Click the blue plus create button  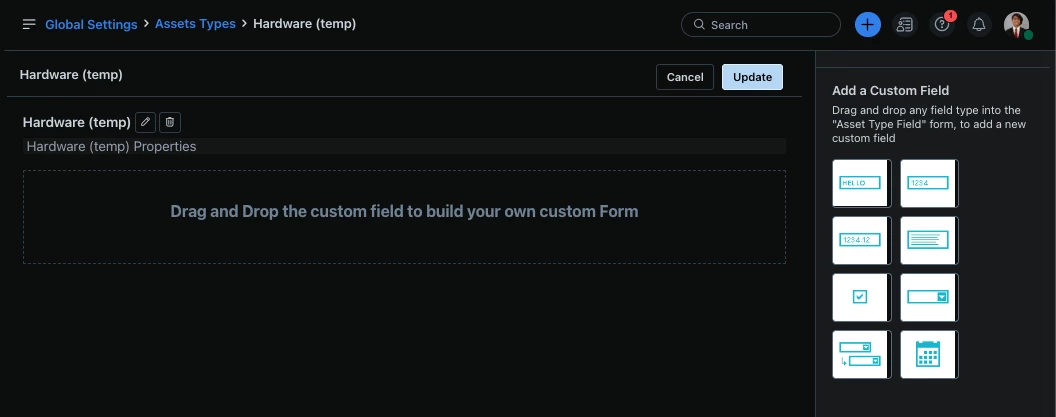tap(867, 25)
